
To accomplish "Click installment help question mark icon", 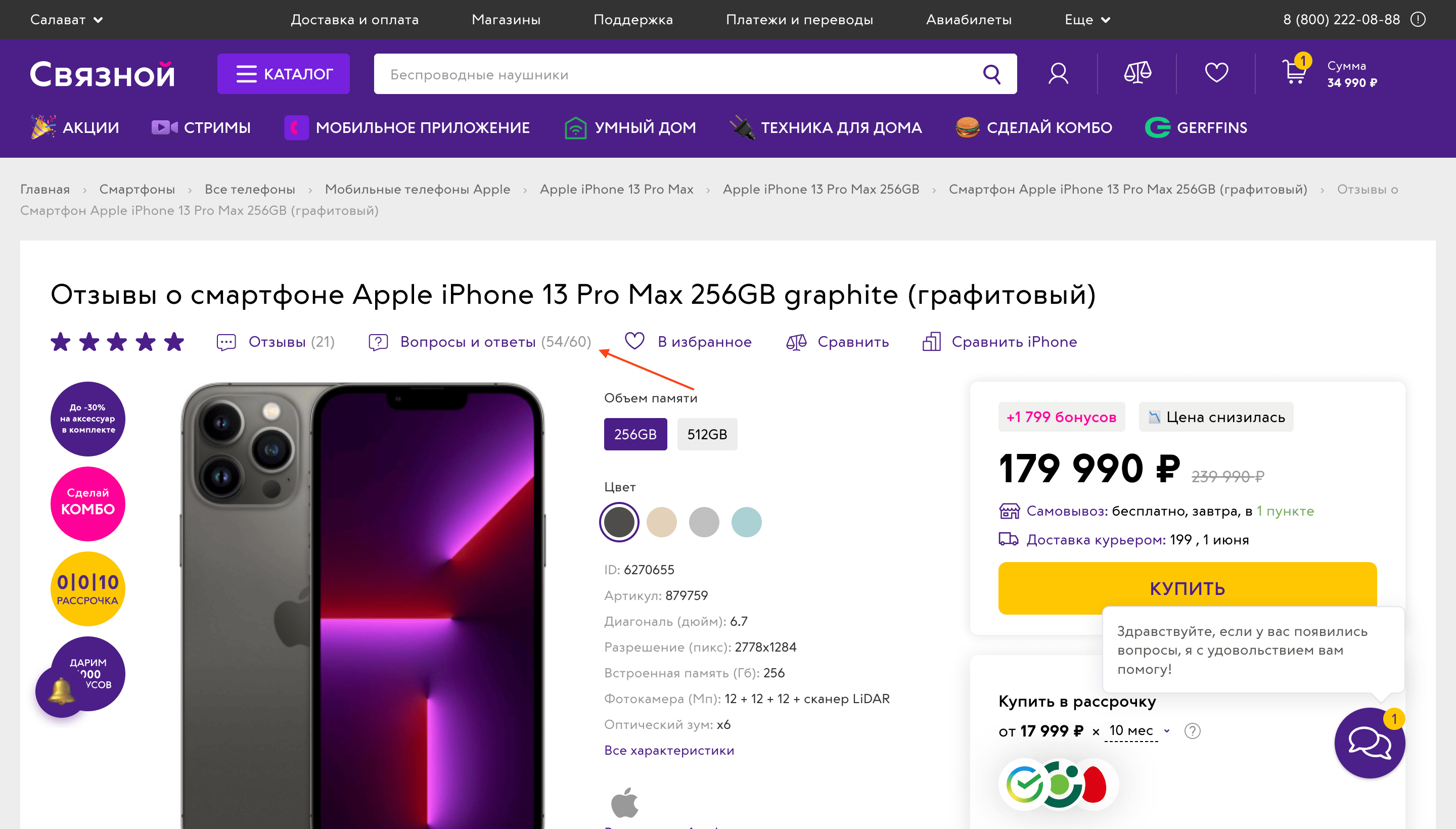I will click(1192, 730).
